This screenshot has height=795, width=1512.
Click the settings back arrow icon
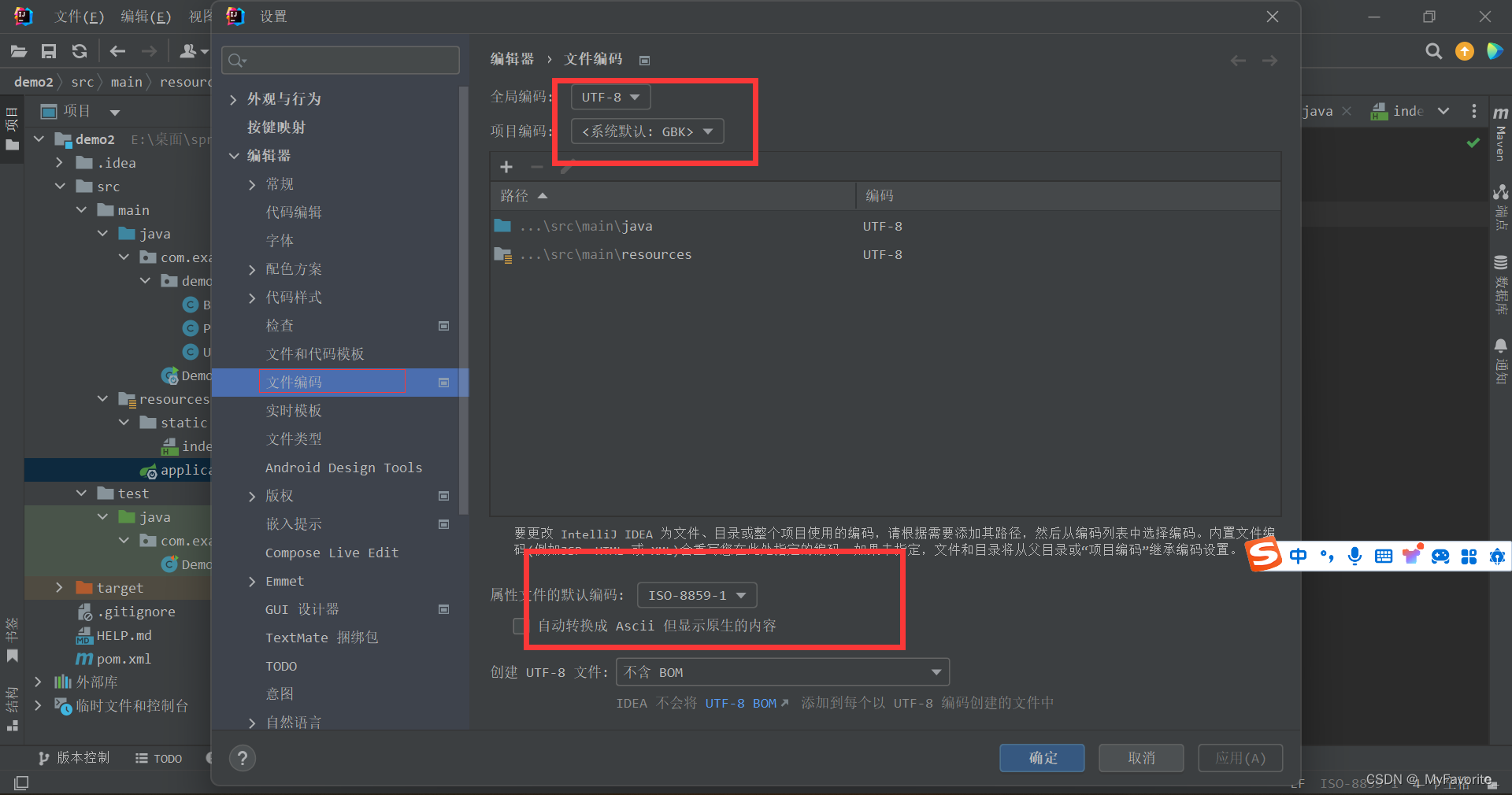(x=1238, y=61)
